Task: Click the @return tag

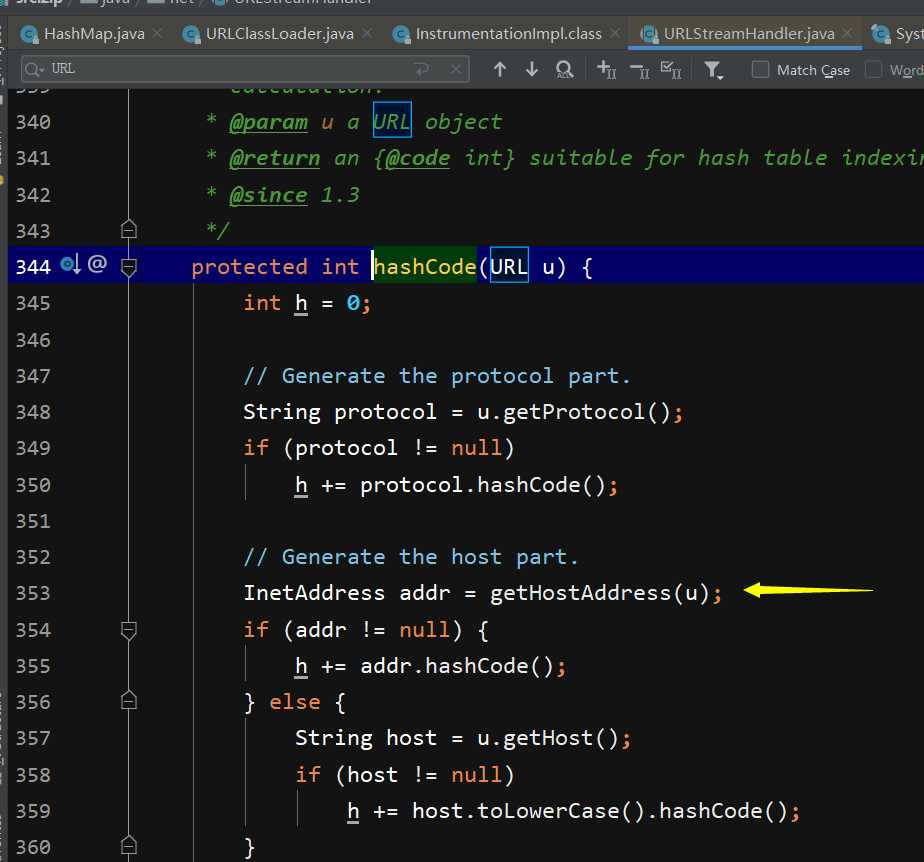Action: (275, 158)
